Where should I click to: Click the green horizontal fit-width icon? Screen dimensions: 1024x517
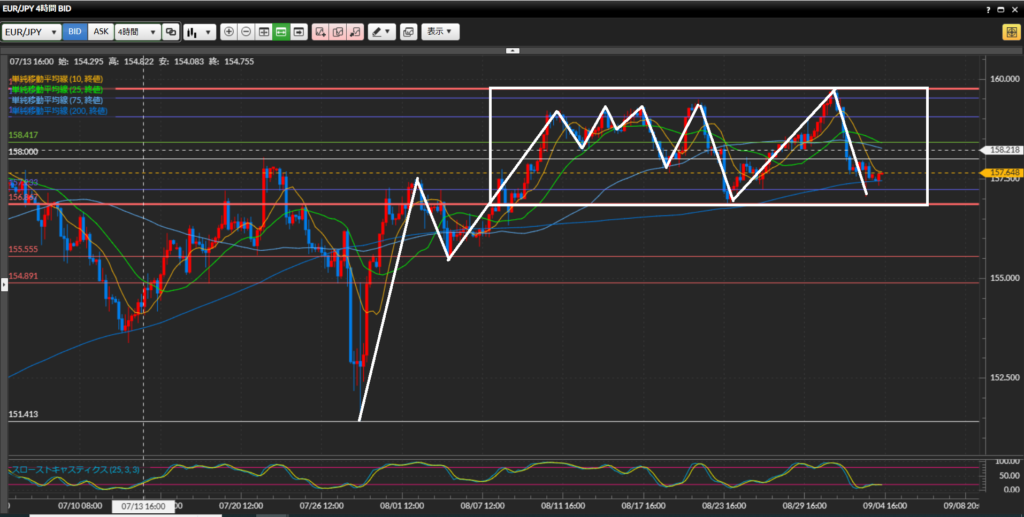click(x=281, y=32)
